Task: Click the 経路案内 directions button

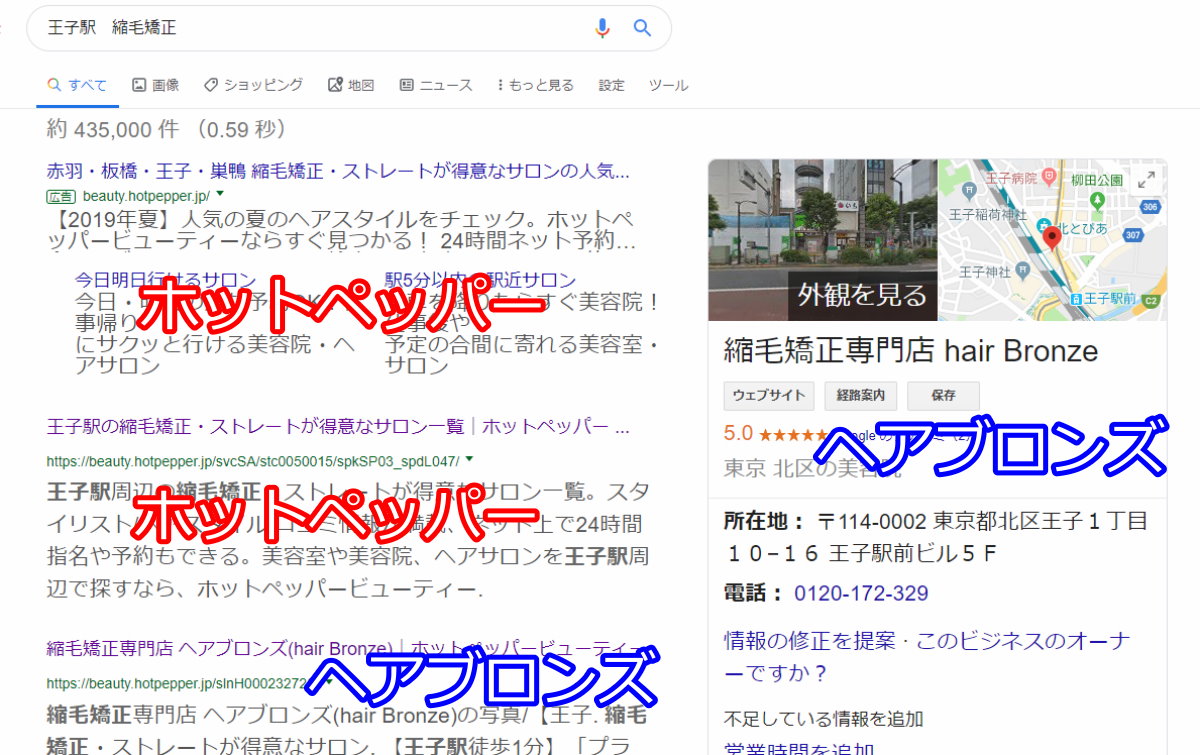Action: [x=860, y=396]
